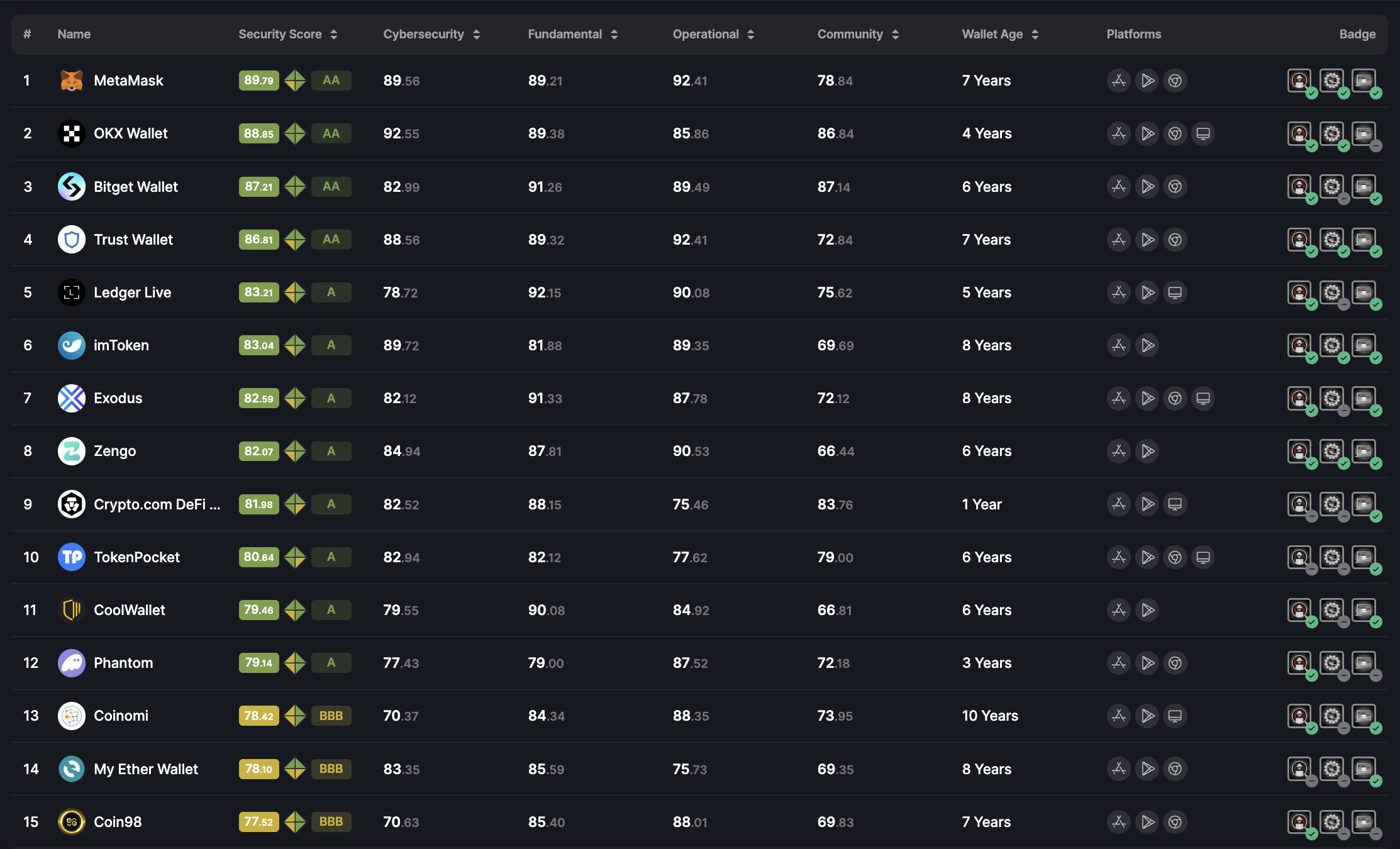The height and width of the screenshot is (849, 1400).
Task: Sort by Wallet Age column
Action: click(1035, 35)
